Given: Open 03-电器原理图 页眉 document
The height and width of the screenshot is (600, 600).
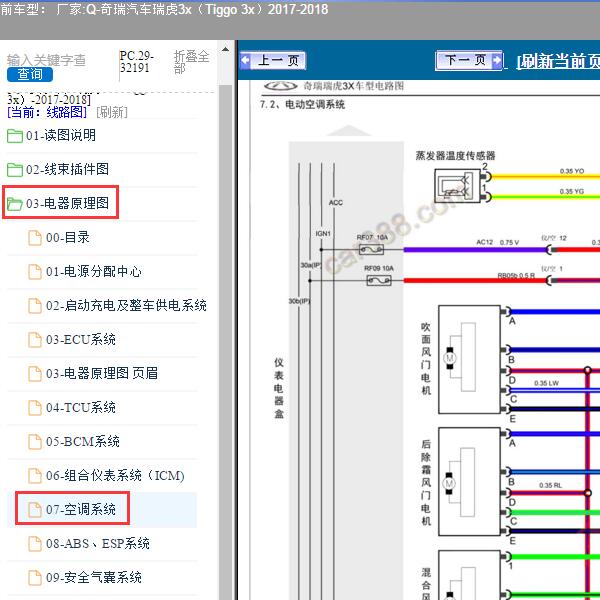Looking at the screenshot, I should point(102,373).
